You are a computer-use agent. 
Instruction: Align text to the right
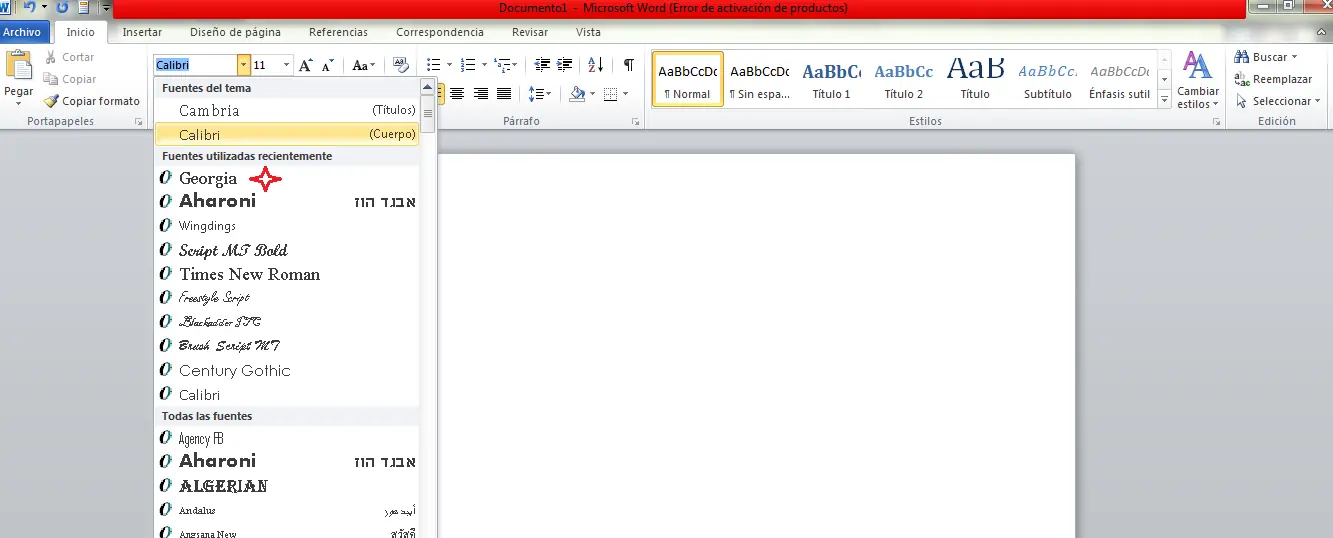(481, 94)
